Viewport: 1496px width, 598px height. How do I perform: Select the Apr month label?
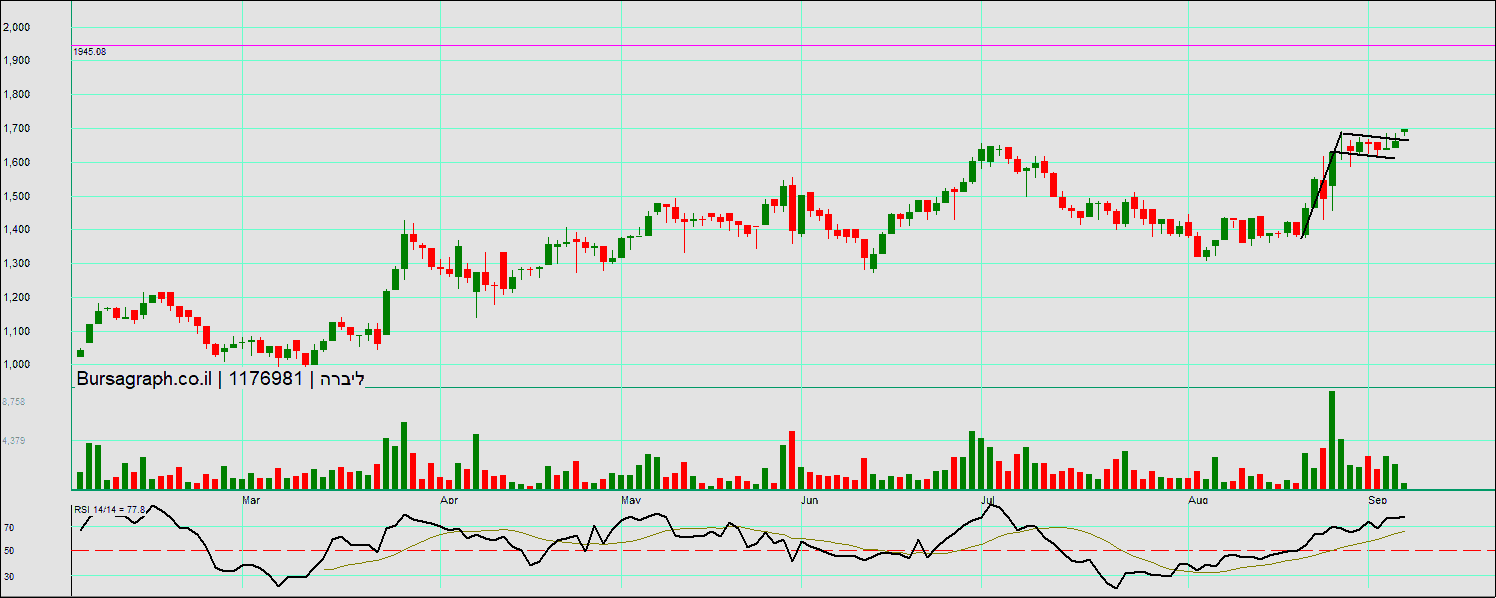click(x=449, y=498)
